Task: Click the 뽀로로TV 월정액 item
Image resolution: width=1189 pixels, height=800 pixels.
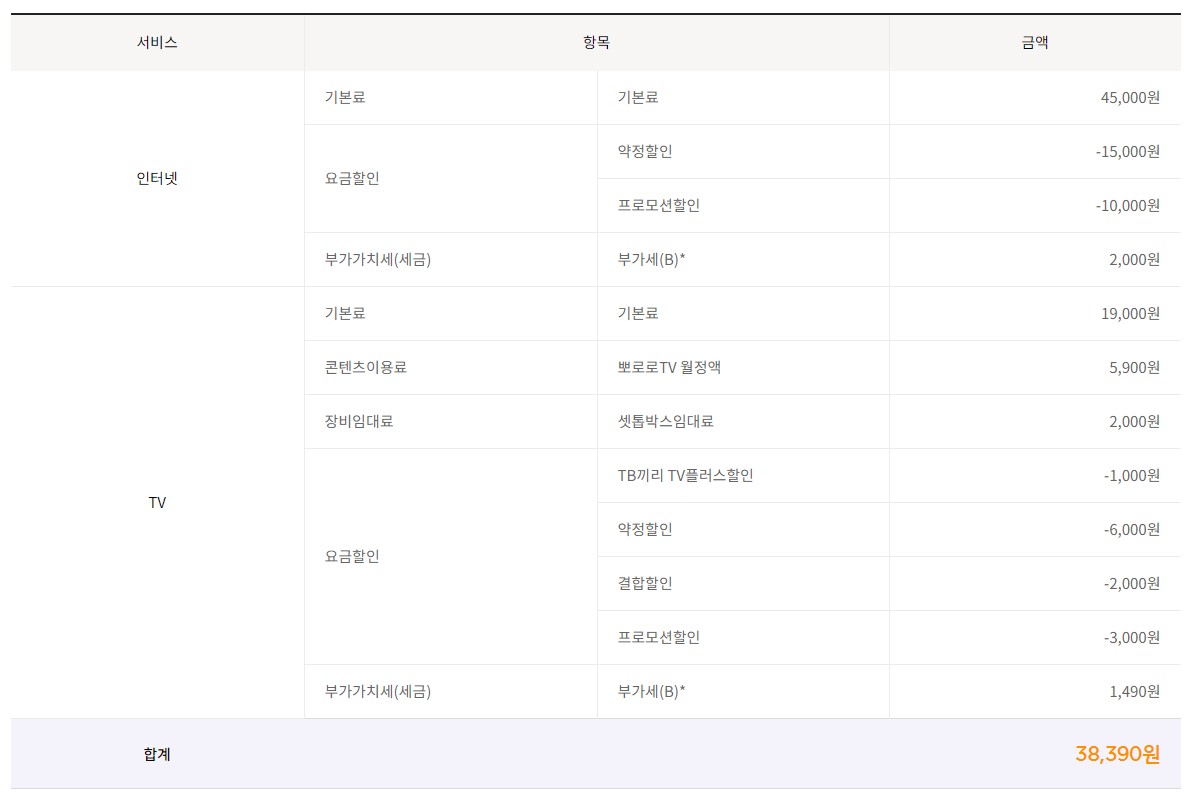Action: point(669,368)
